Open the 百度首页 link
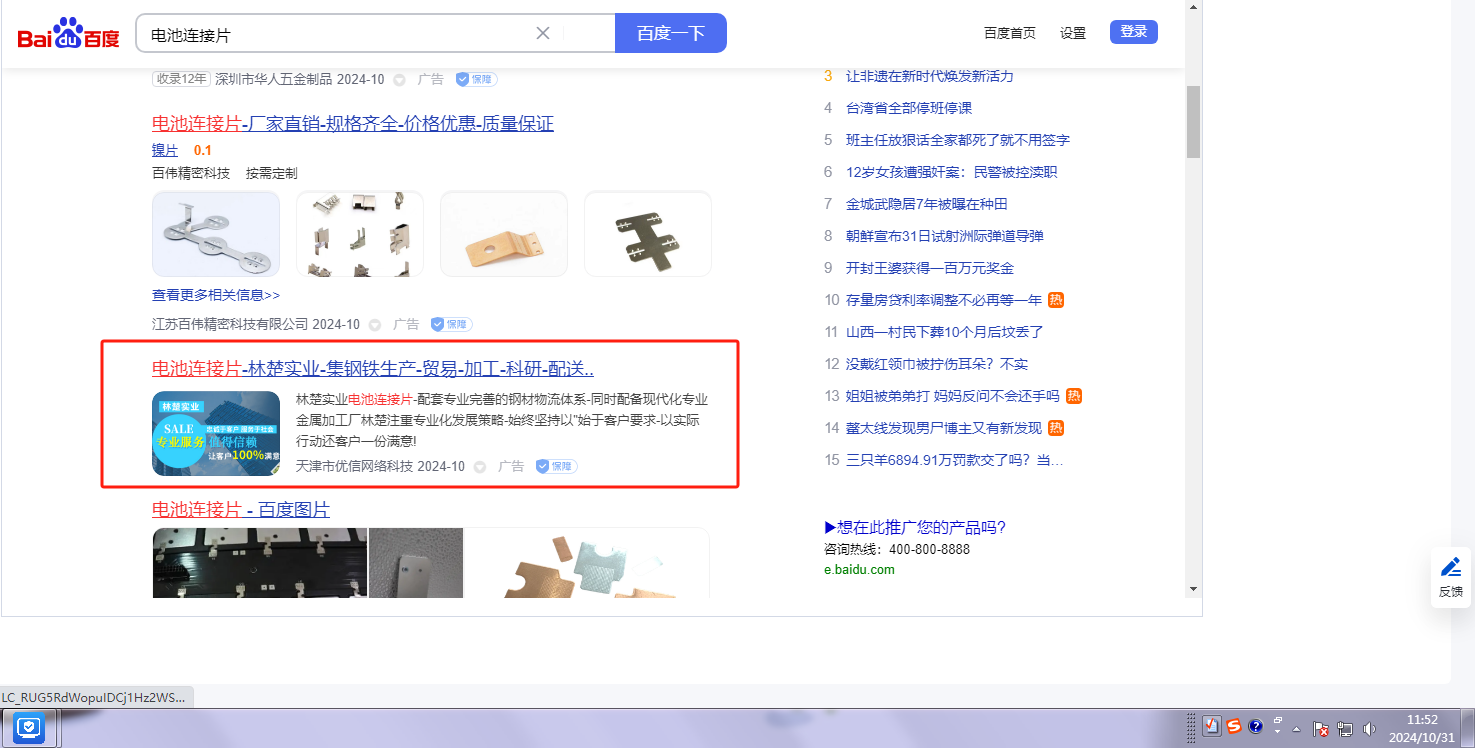 1010,33
